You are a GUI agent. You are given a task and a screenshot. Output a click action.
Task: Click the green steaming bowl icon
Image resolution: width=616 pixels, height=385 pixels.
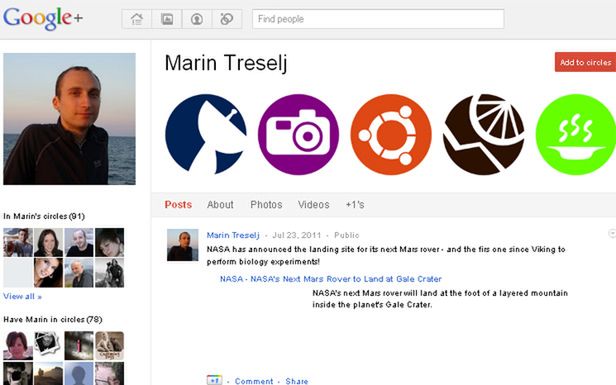pyautogui.click(x=576, y=134)
